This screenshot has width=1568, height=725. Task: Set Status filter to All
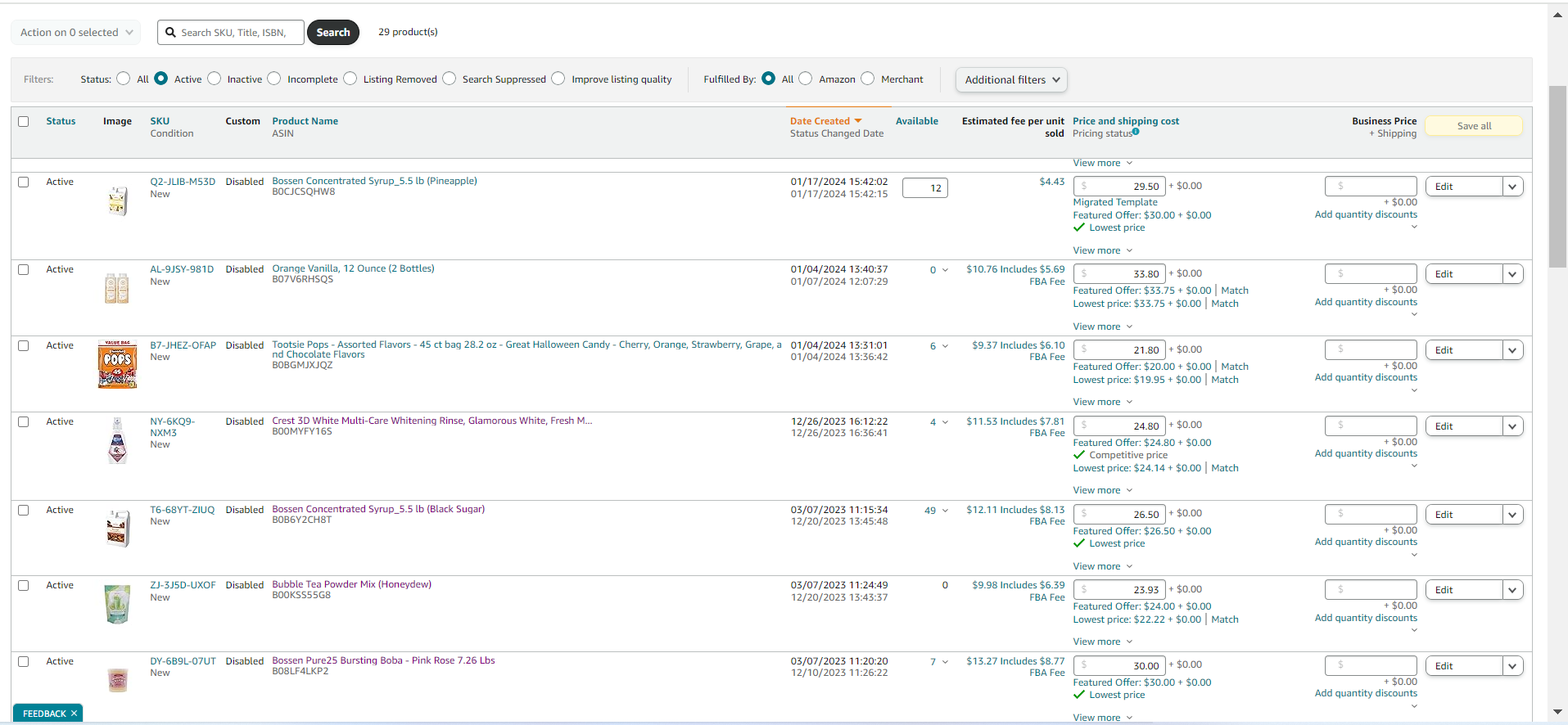coord(124,79)
